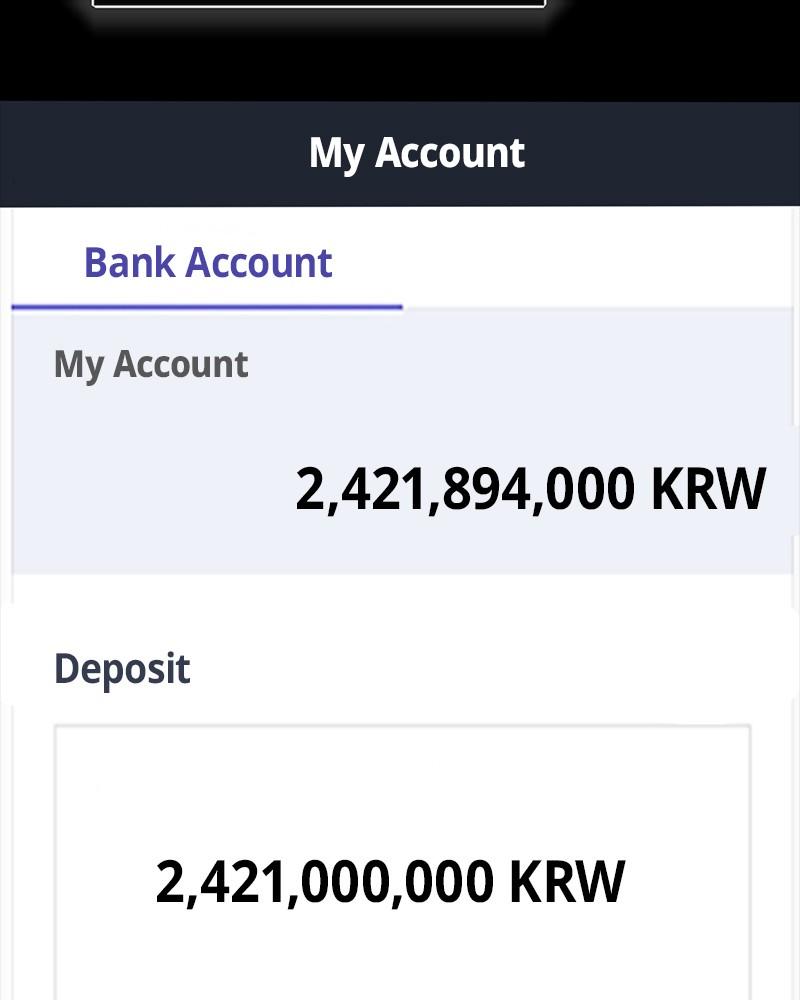This screenshot has height=1000, width=800.
Task: Click the black banner above the header
Action: [x=400, y=60]
